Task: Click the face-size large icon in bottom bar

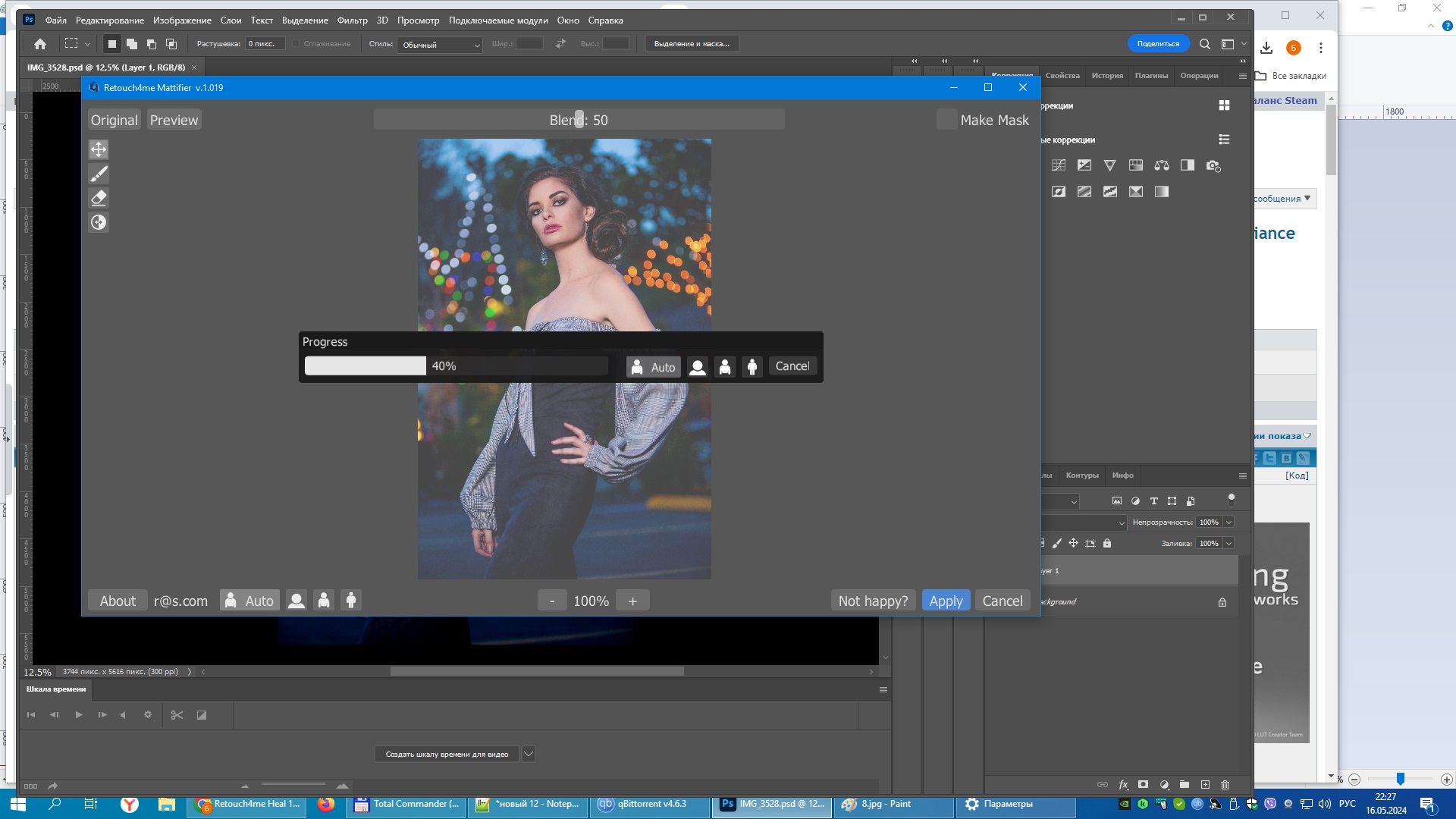Action: tap(297, 601)
